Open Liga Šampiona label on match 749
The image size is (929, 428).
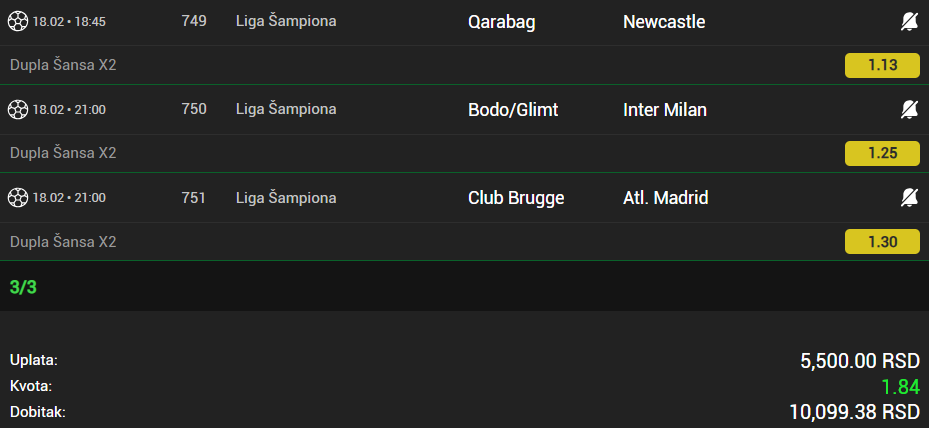pyautogui.click(x=286, y=21)
